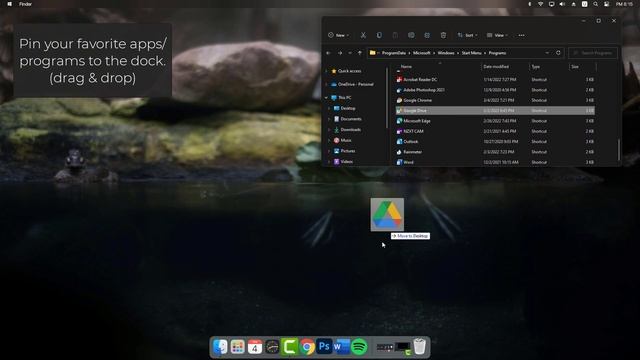Click the volume speaker icon in top bar

coord(562,4)
